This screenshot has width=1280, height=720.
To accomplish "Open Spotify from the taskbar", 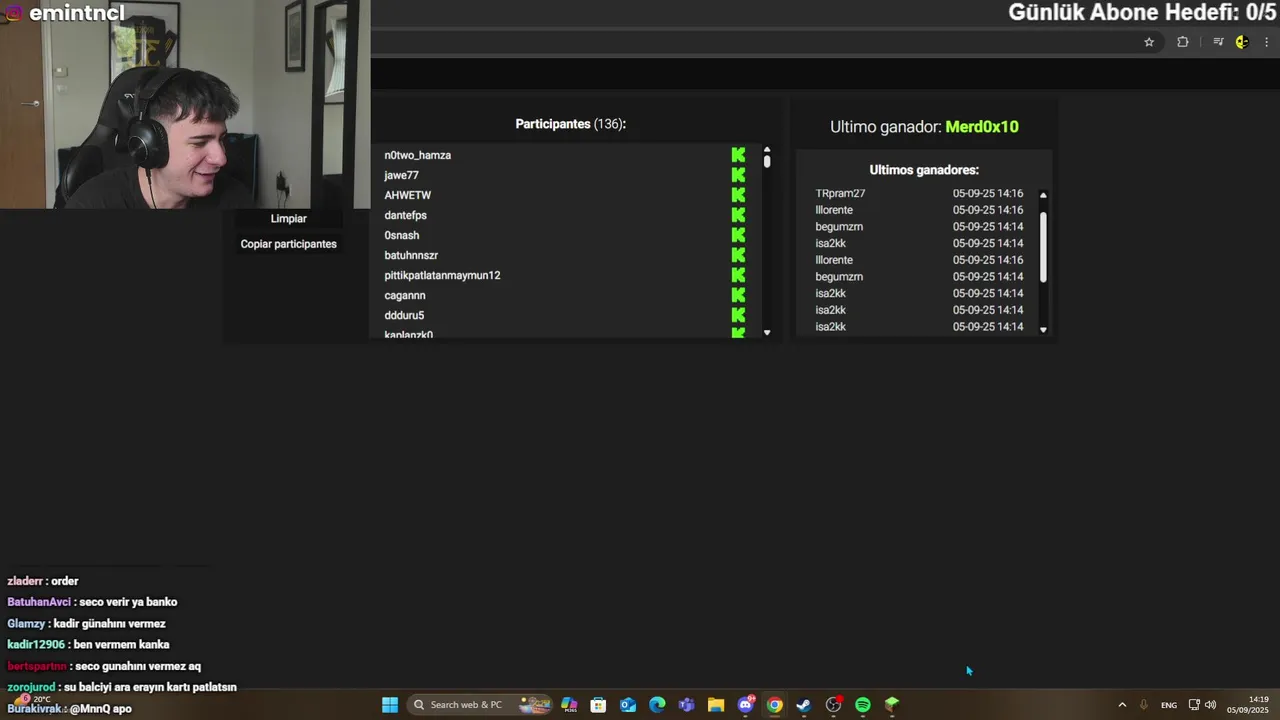I will click(863, 705).
